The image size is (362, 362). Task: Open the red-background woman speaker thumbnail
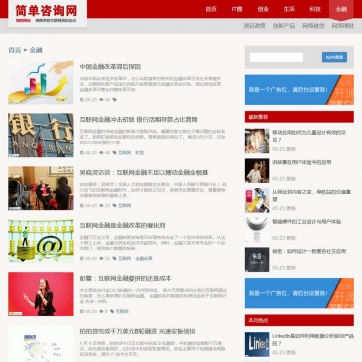41,294
